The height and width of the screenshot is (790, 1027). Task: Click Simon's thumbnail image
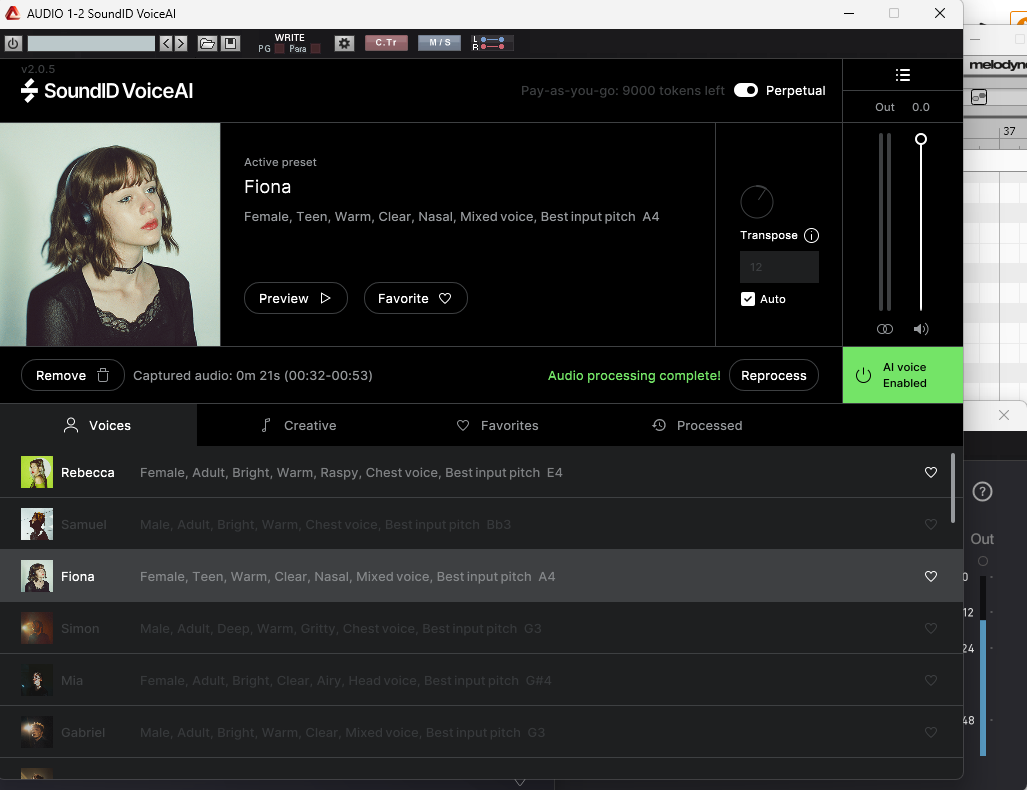point(37,628)
